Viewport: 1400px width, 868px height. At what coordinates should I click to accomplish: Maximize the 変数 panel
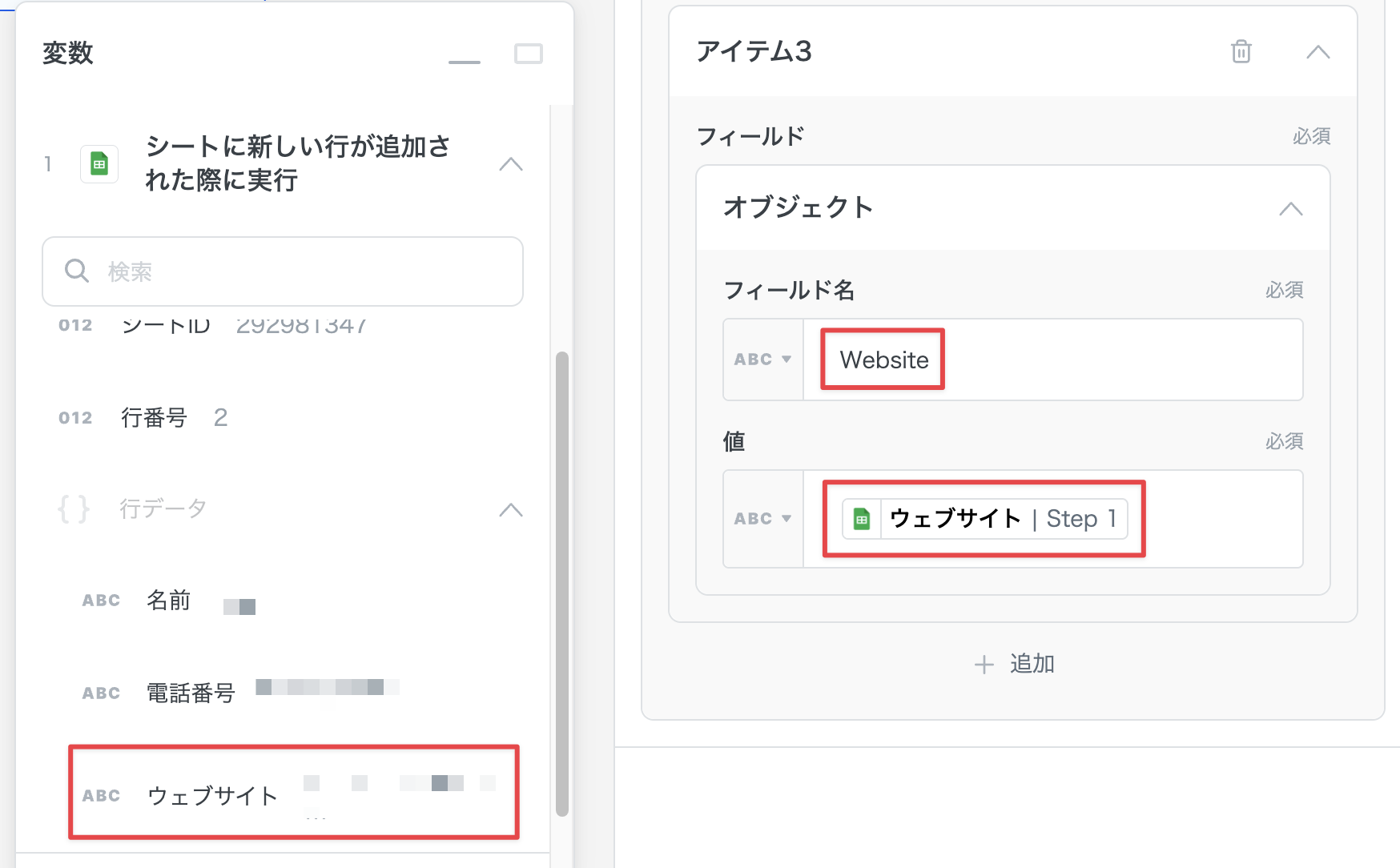(529, 54)
